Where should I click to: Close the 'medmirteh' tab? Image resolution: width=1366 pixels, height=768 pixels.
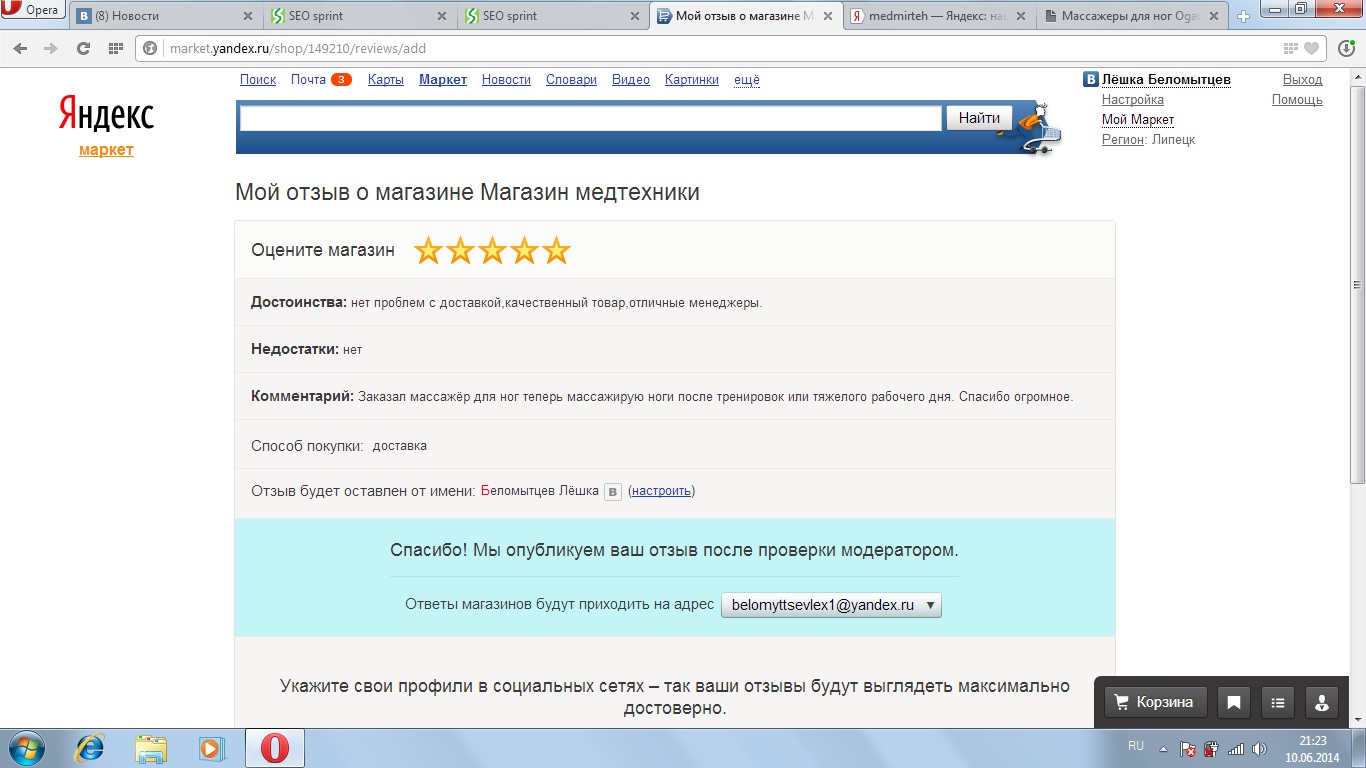pos(1021,16)
